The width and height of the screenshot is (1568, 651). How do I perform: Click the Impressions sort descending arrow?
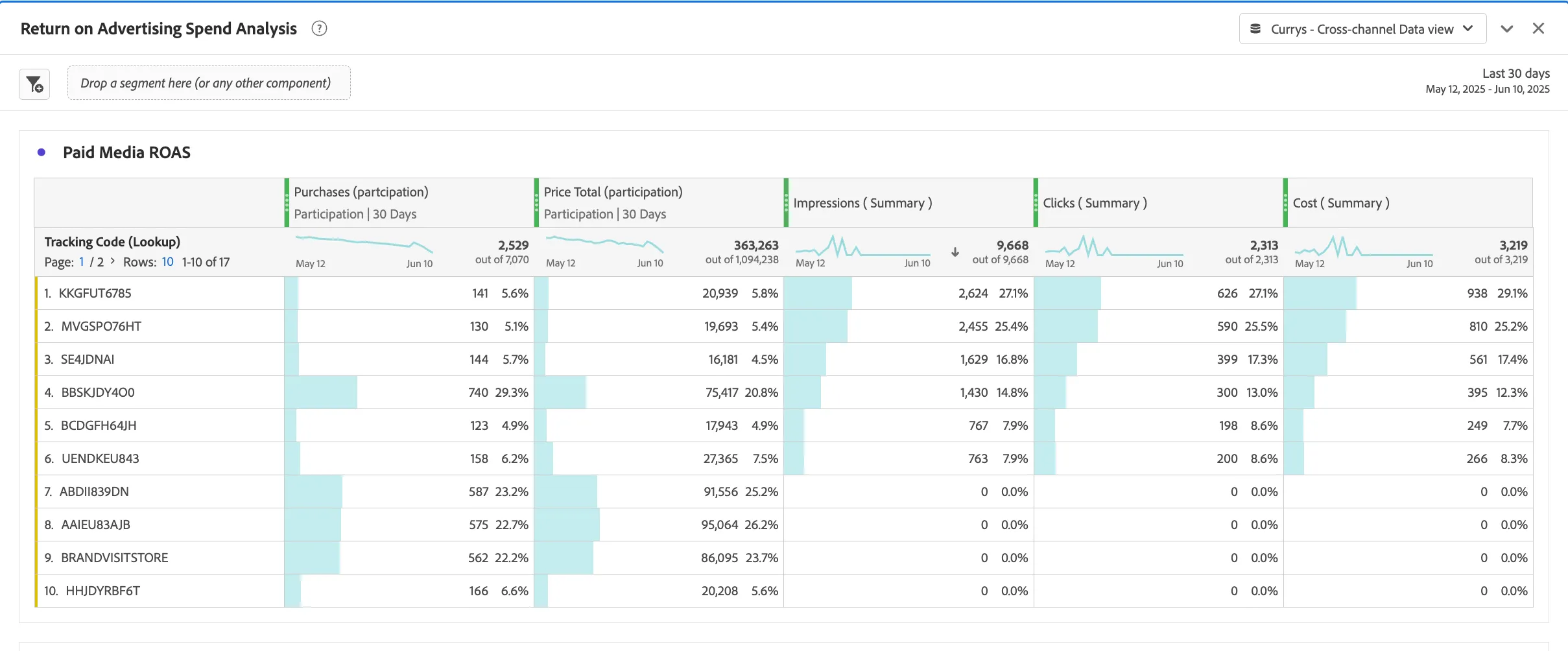point(955,252)
